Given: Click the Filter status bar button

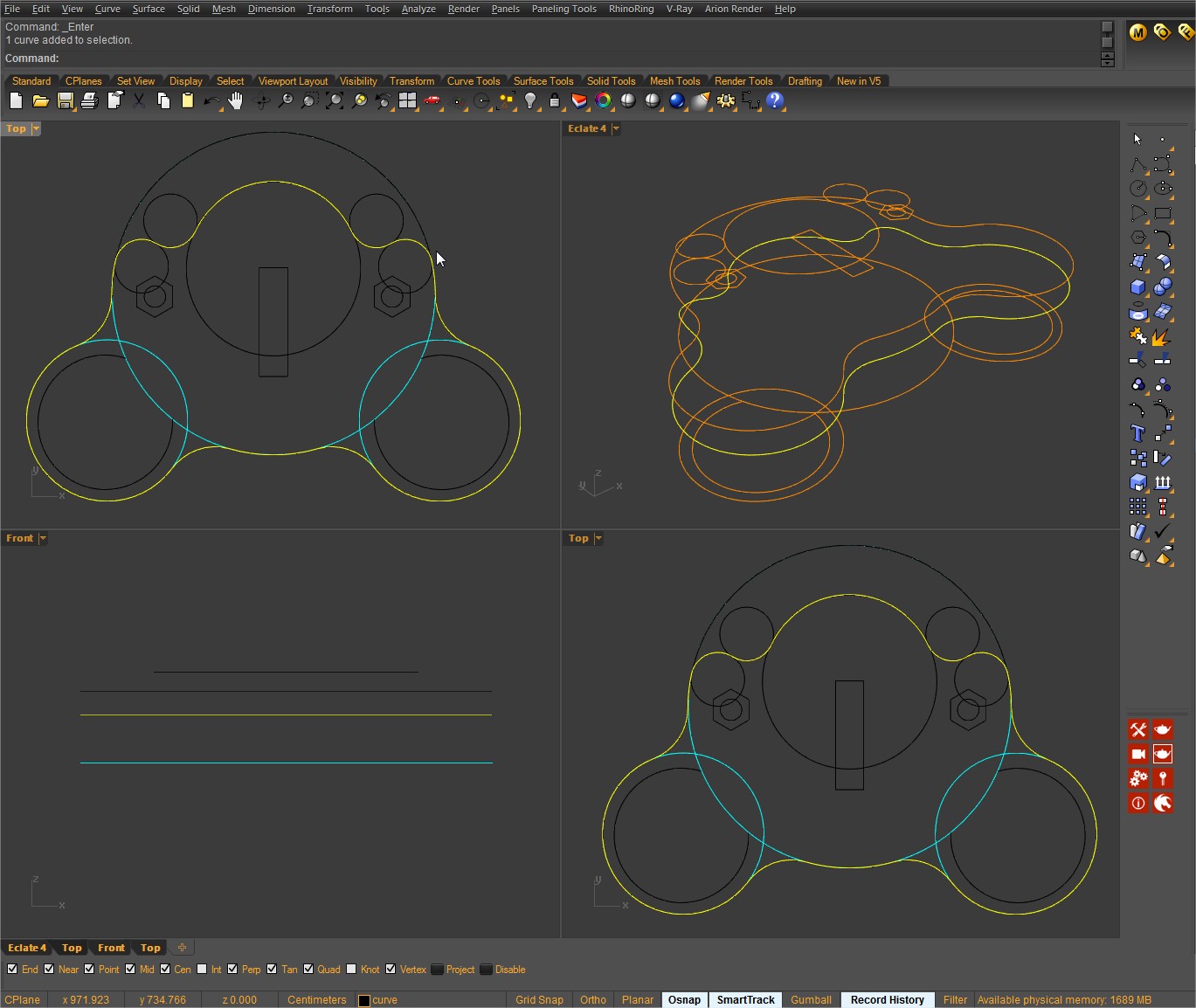Looking at the screenshot, I should 955,1000.
